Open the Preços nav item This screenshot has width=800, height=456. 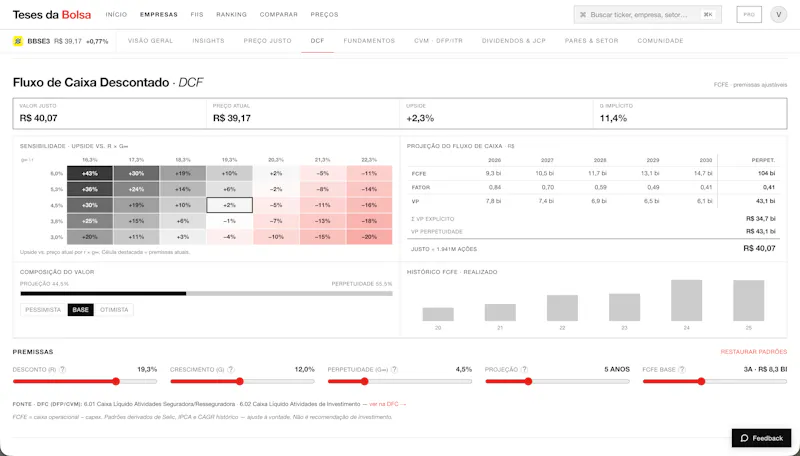point(324,15)
